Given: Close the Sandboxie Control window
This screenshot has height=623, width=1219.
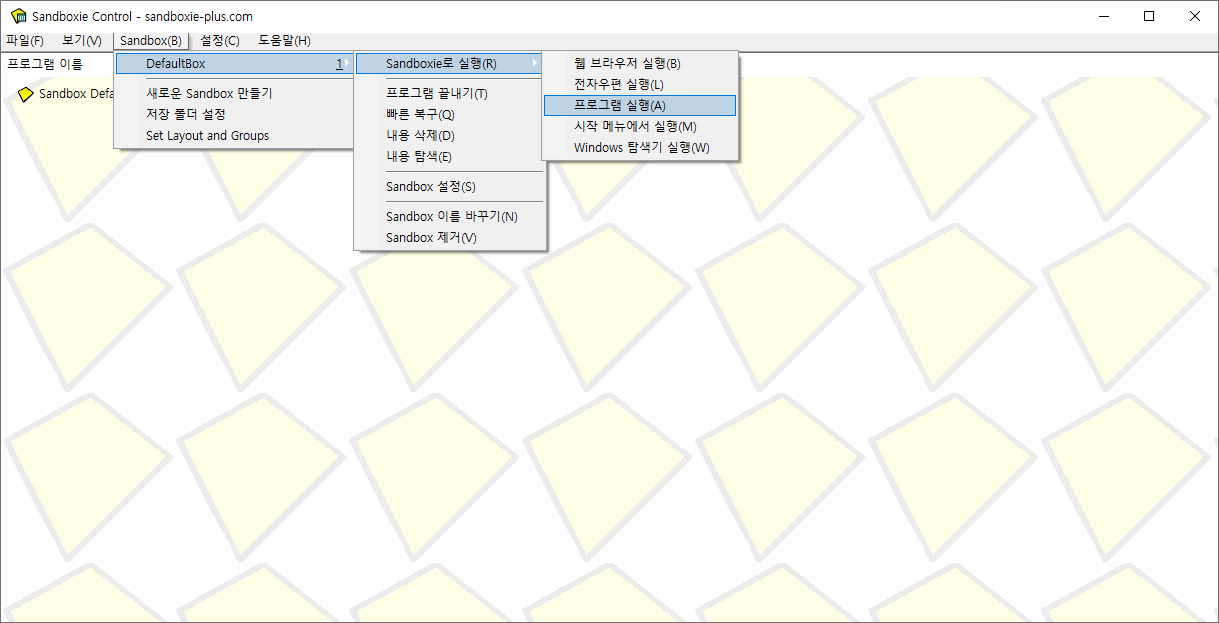Looking at the screenshot, I should pos(1195,16).
